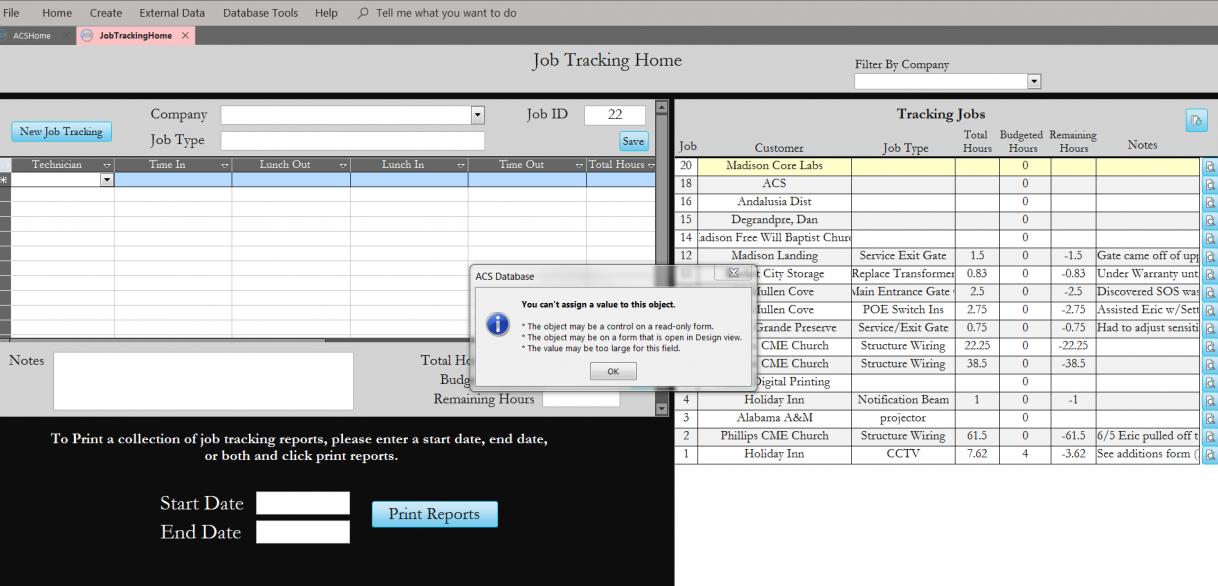Viewport: 1218px width, 586px height.
Task: Open details icon for ACS job 18 row
Action: [x=1210, y=184]
